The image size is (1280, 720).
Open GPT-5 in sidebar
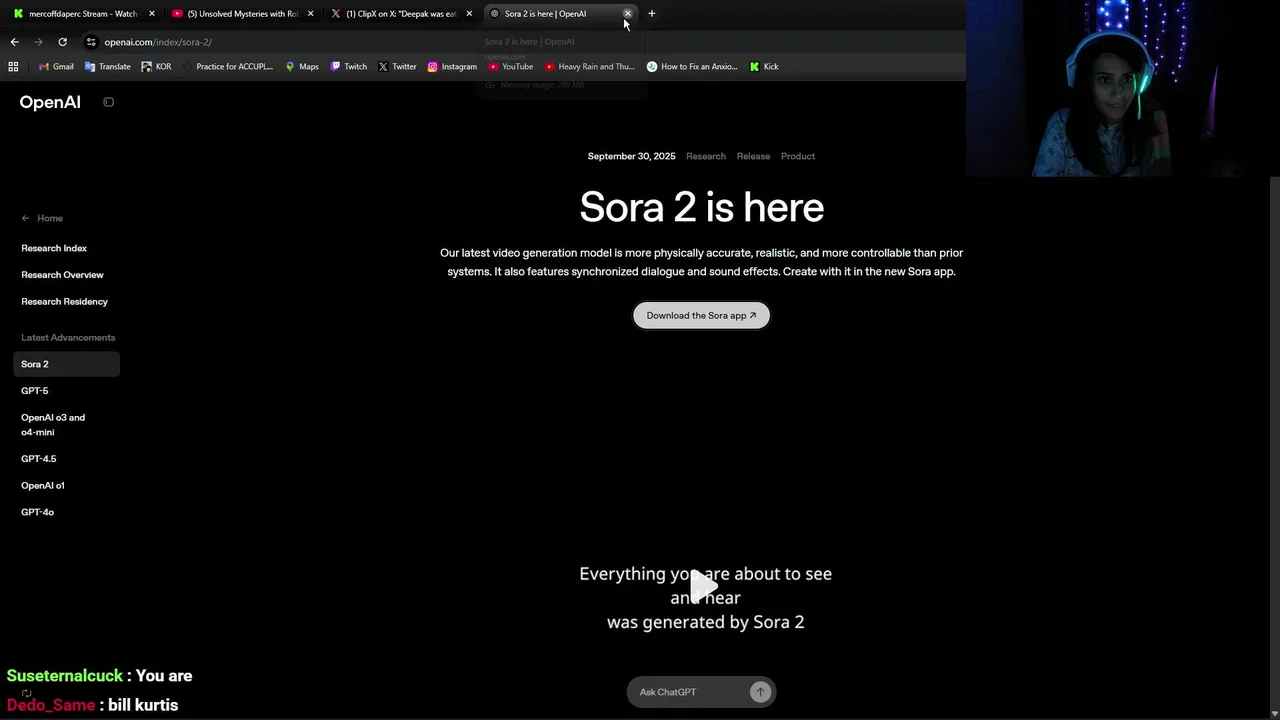pos(35,391)
